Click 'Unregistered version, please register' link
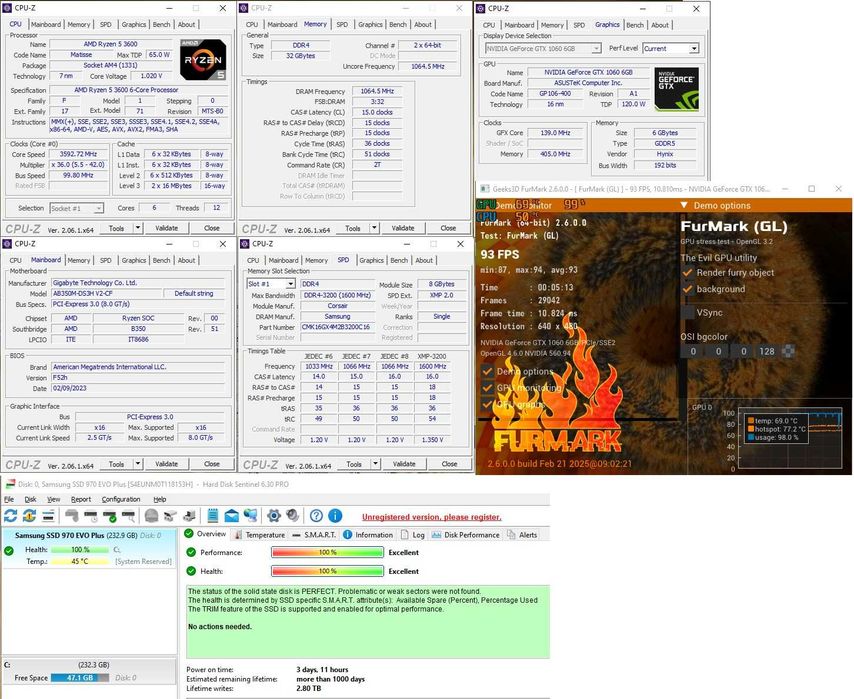 (x=431, y=517)
